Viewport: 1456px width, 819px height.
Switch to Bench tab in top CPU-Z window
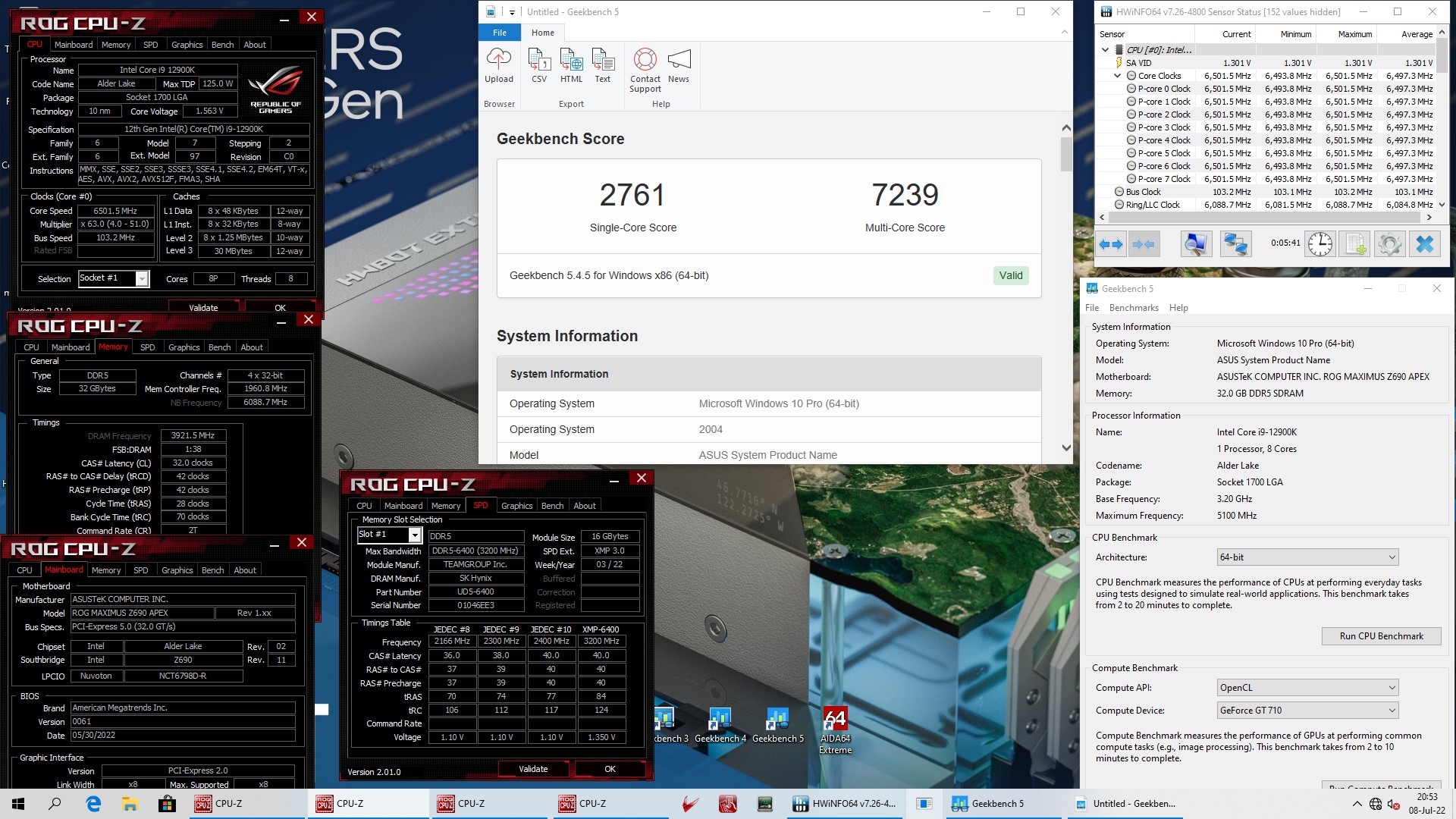pyautogui.click(x=222, y=45)
